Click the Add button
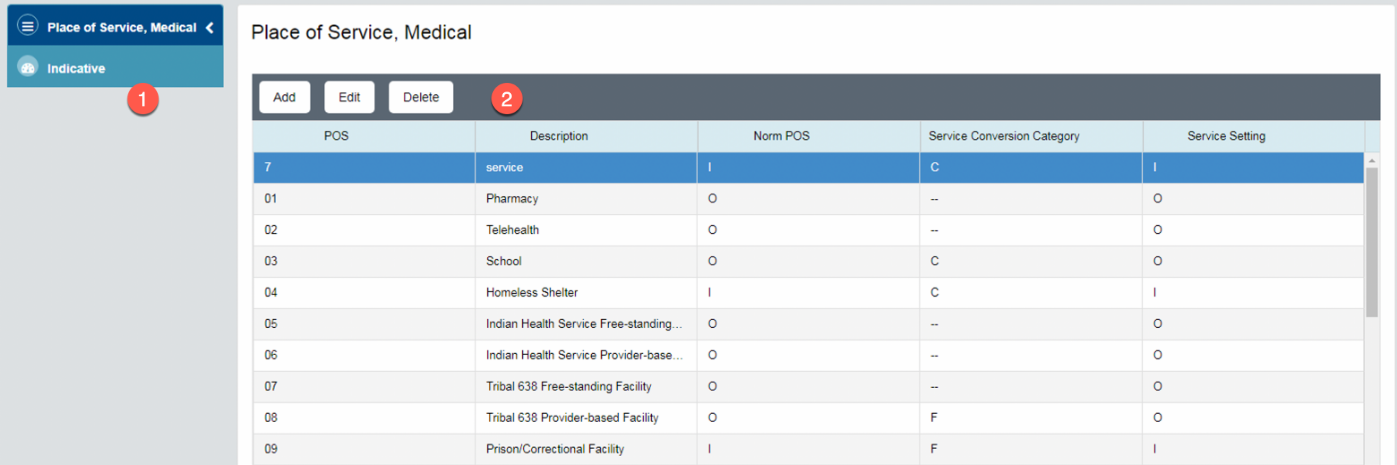1397x465 pixels. coord(284,97)
